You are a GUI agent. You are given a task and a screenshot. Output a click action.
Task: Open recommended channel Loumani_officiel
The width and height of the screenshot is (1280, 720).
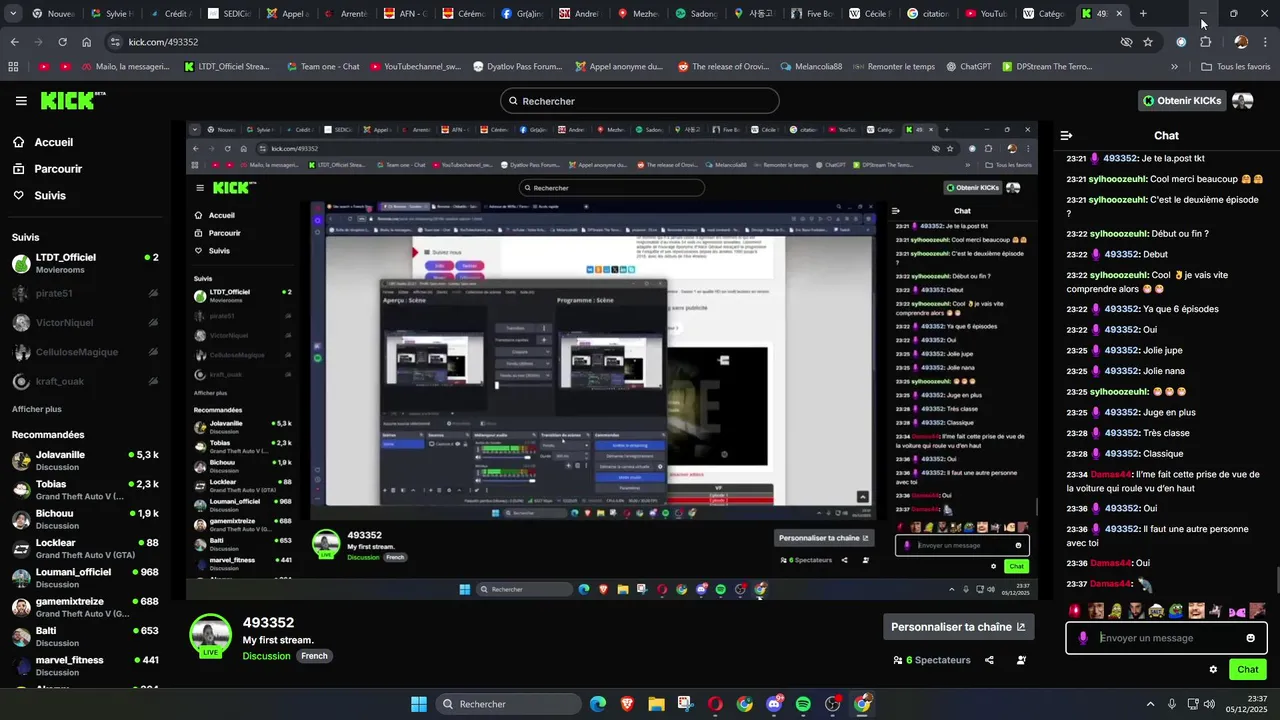pyautogui.click(x=85, y=578)
